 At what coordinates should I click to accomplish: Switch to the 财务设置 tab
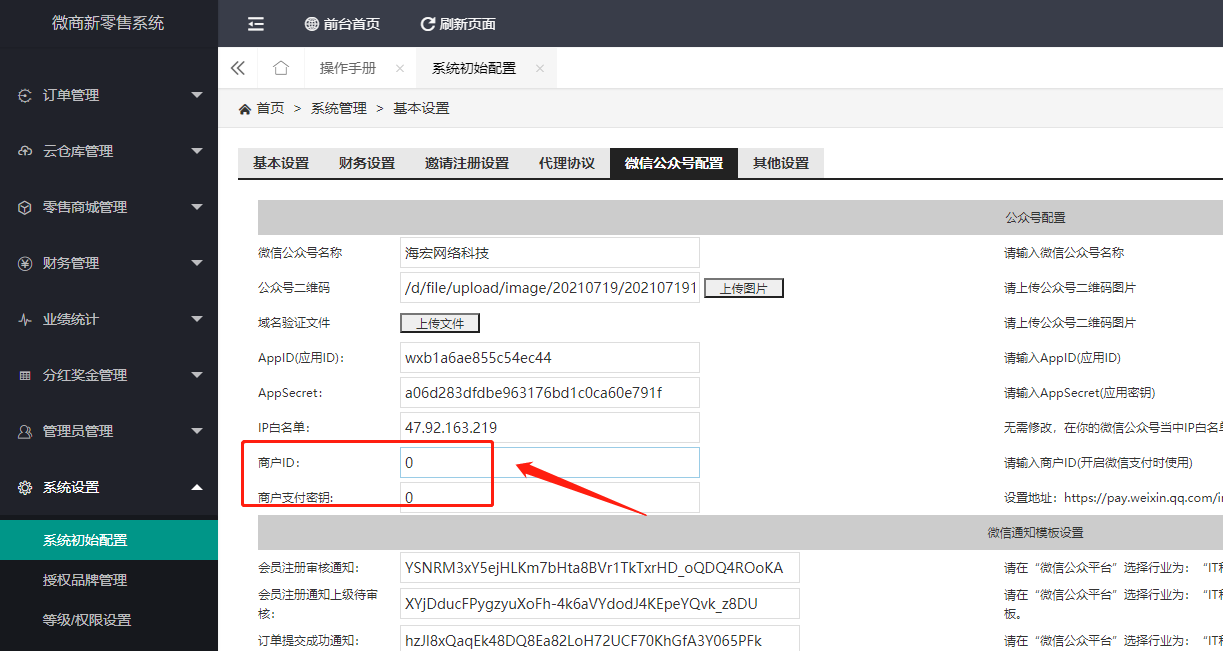coord(367,163)
